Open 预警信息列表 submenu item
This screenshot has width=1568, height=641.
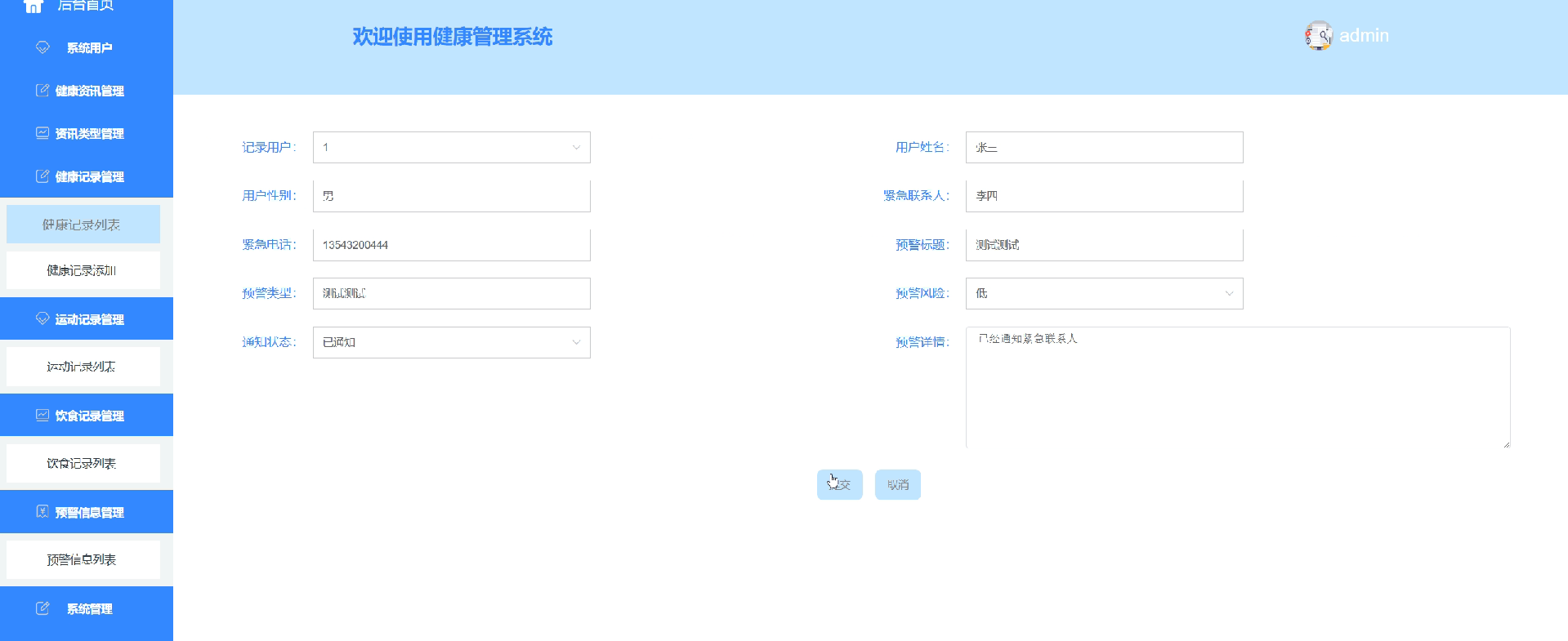coord(83,559)
